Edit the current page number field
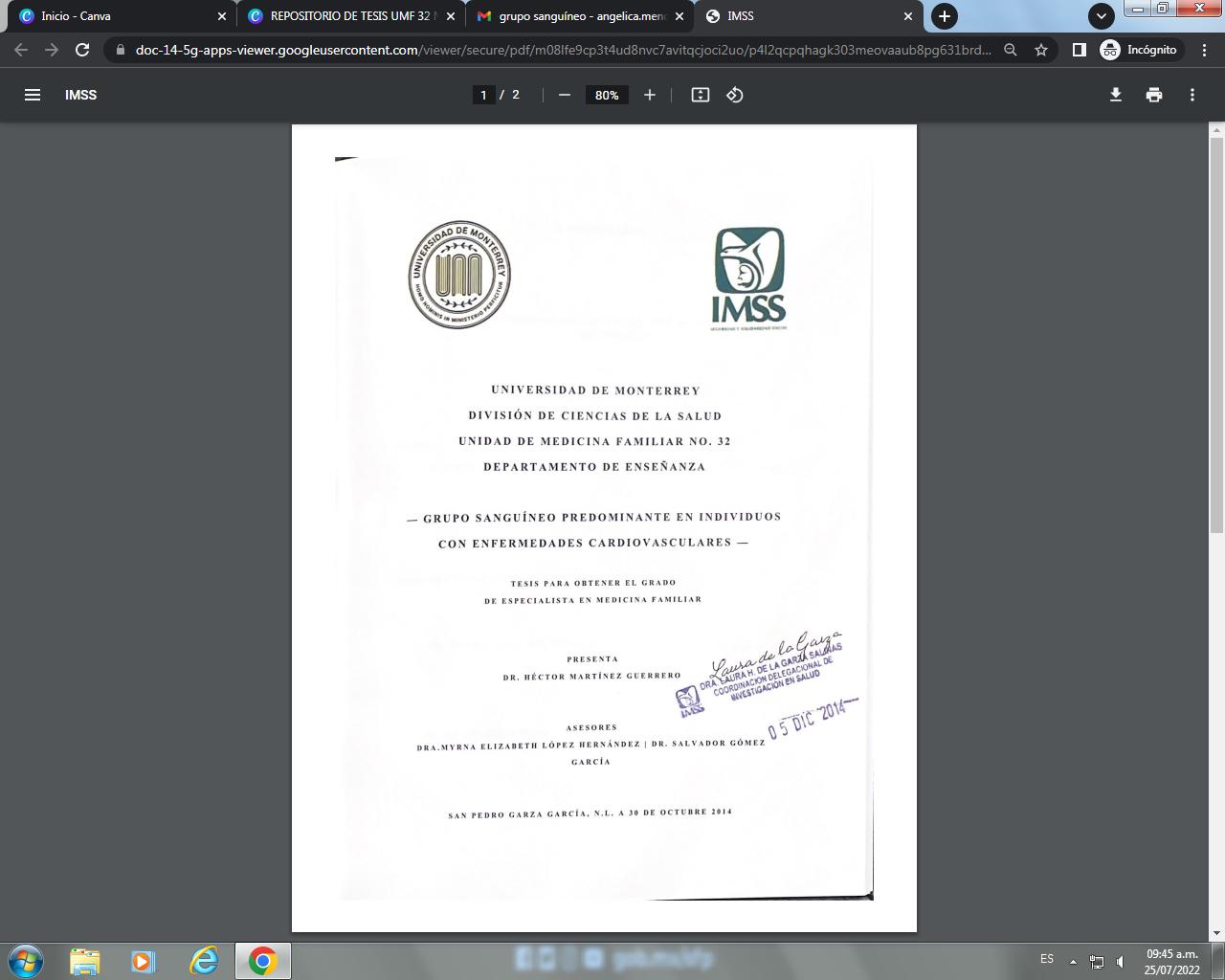This screenshot has height=980, width=1225. tap(484, 95)
